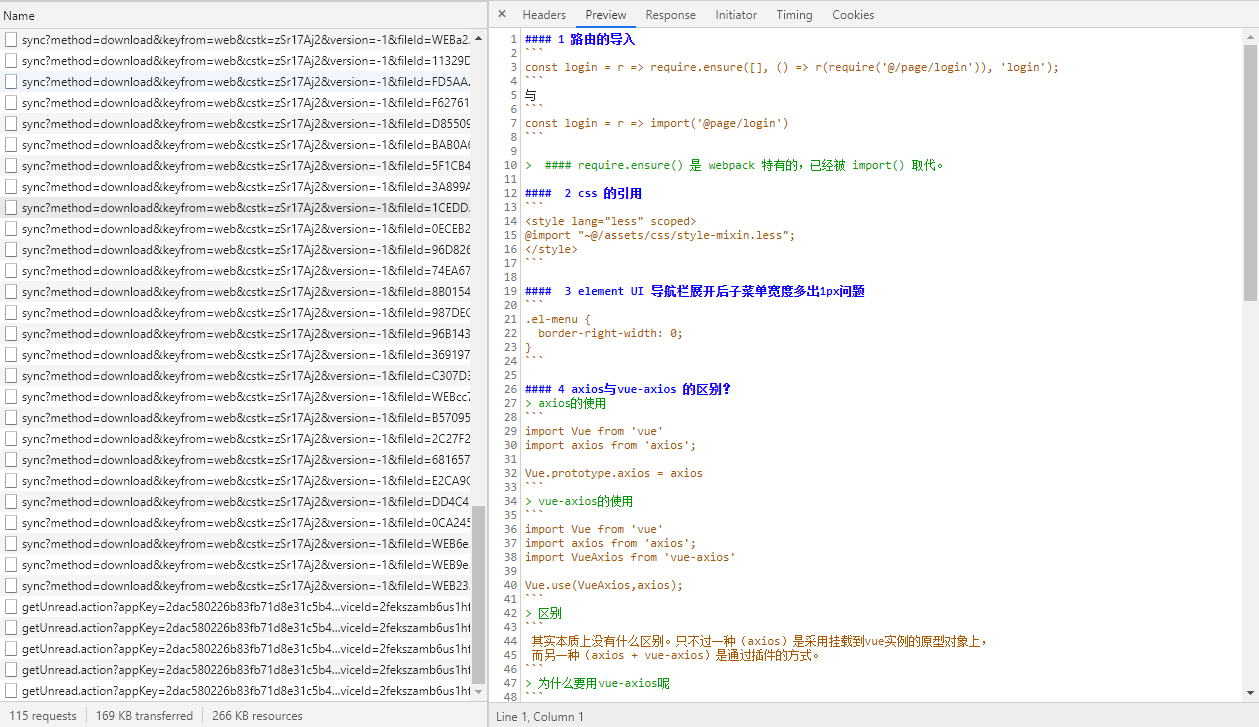
Task: Click line "const login = r => import('@page/login')"
Action: 657,124
